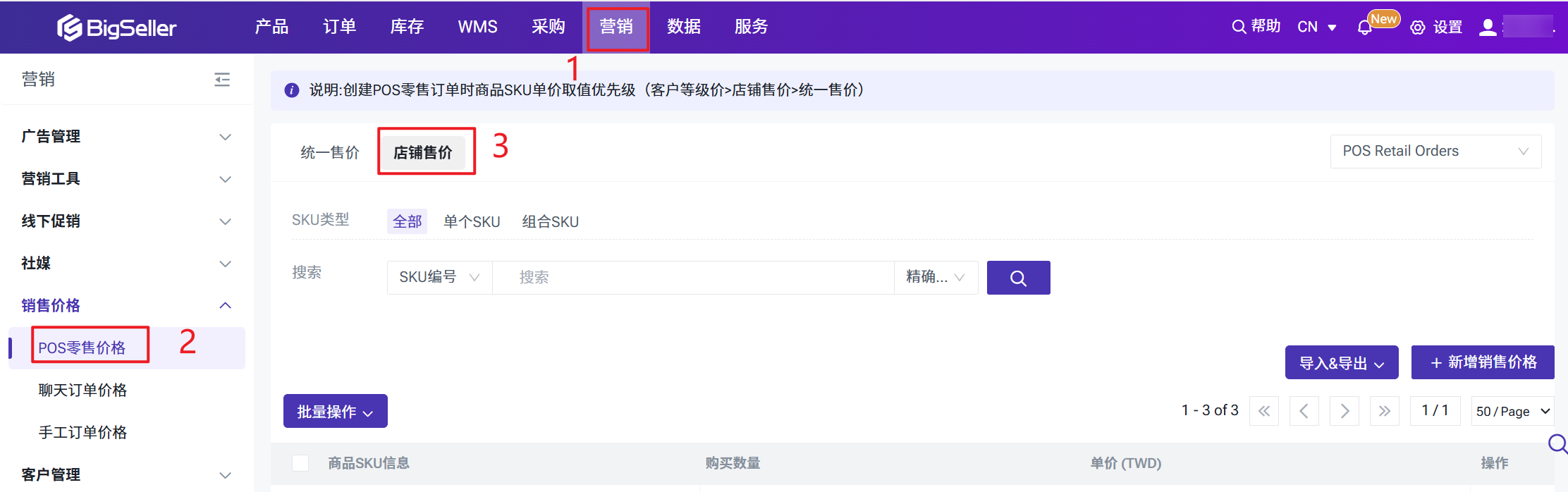This screenshot has height=492, width=1568.
Task: Click the user account avatar icon
Action: pyautogui.click(x=1488, y=27)
